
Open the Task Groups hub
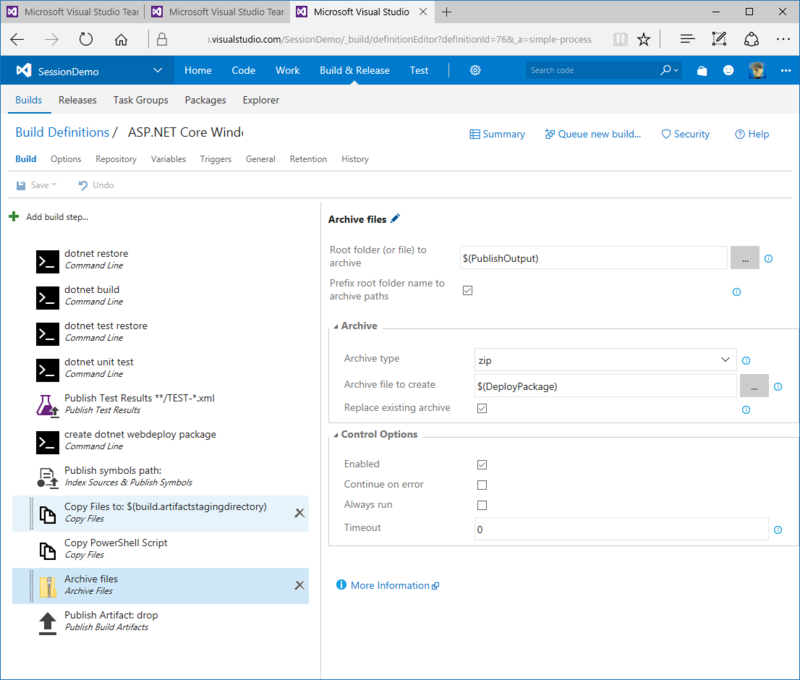[141, 100]
